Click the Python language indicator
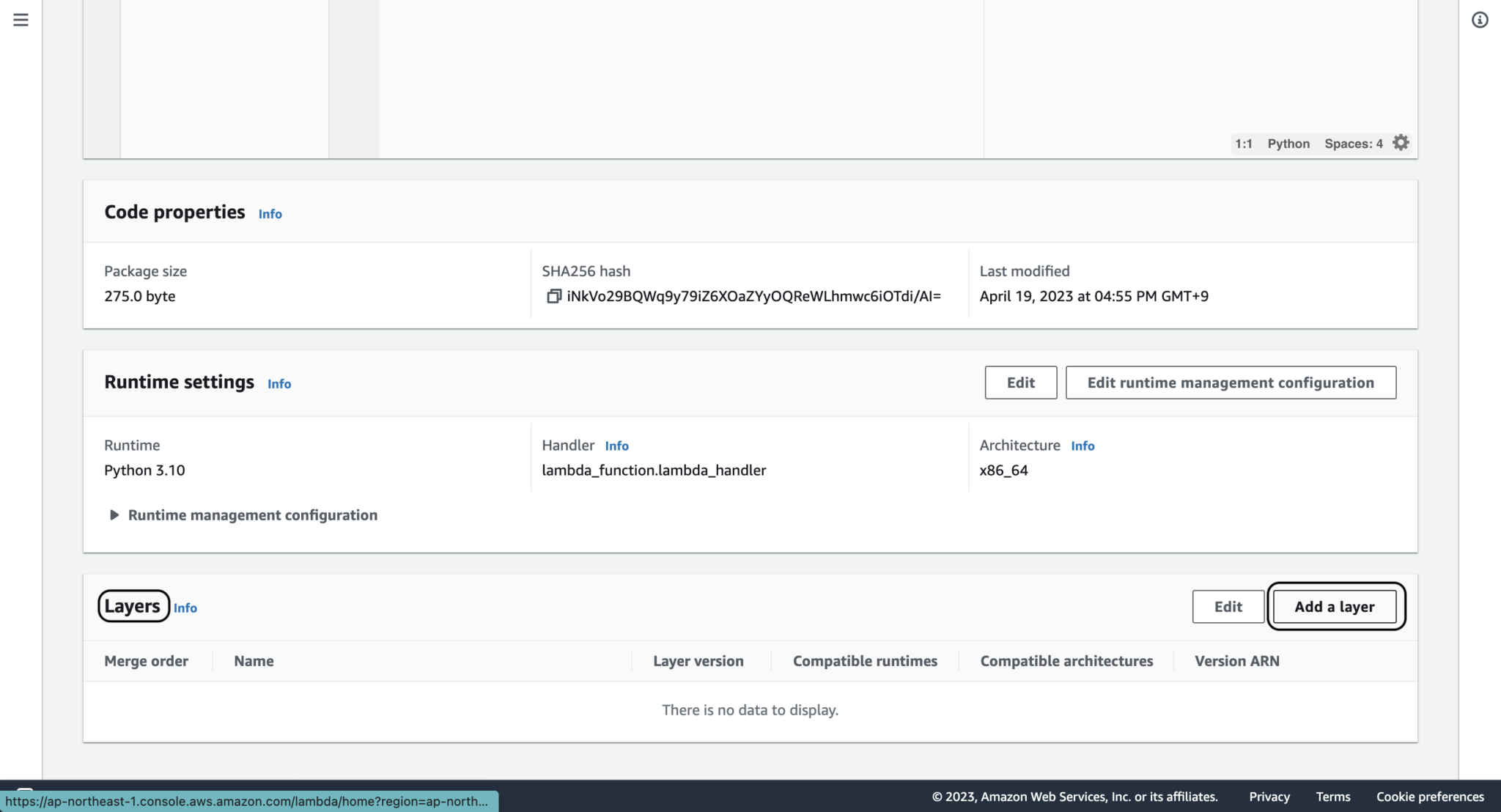Screen dimensions: 1501x812 [1288, 143]
